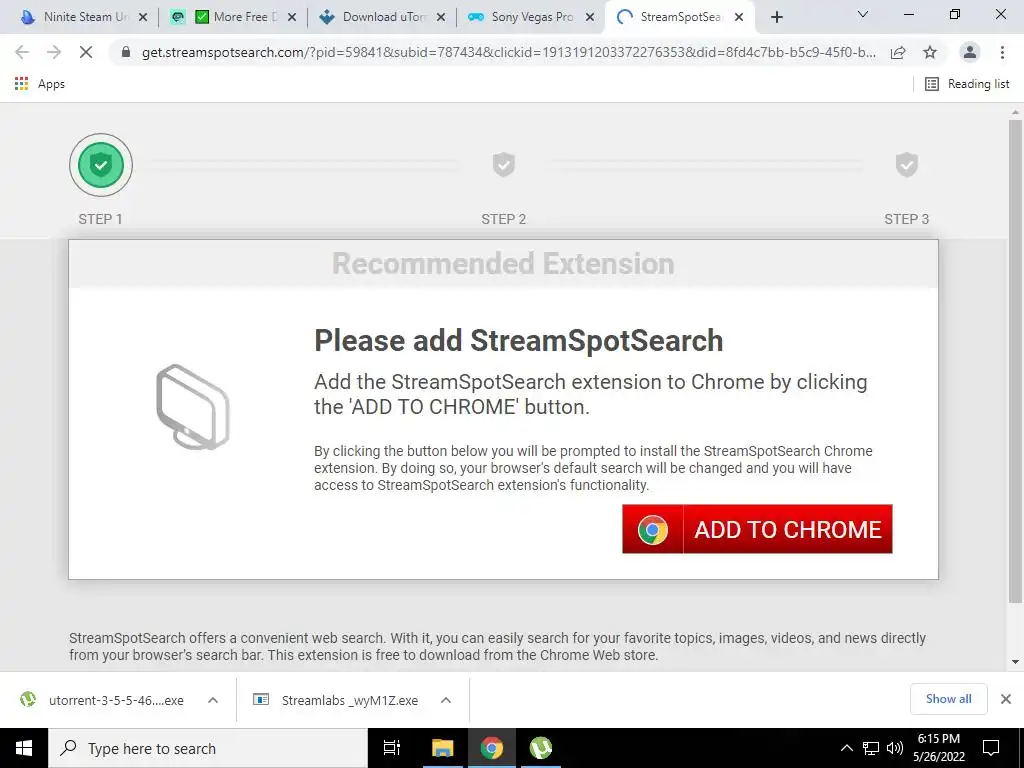Go back to previous page
Viewport: 1024px width, 768px height.
pos(22,52)
